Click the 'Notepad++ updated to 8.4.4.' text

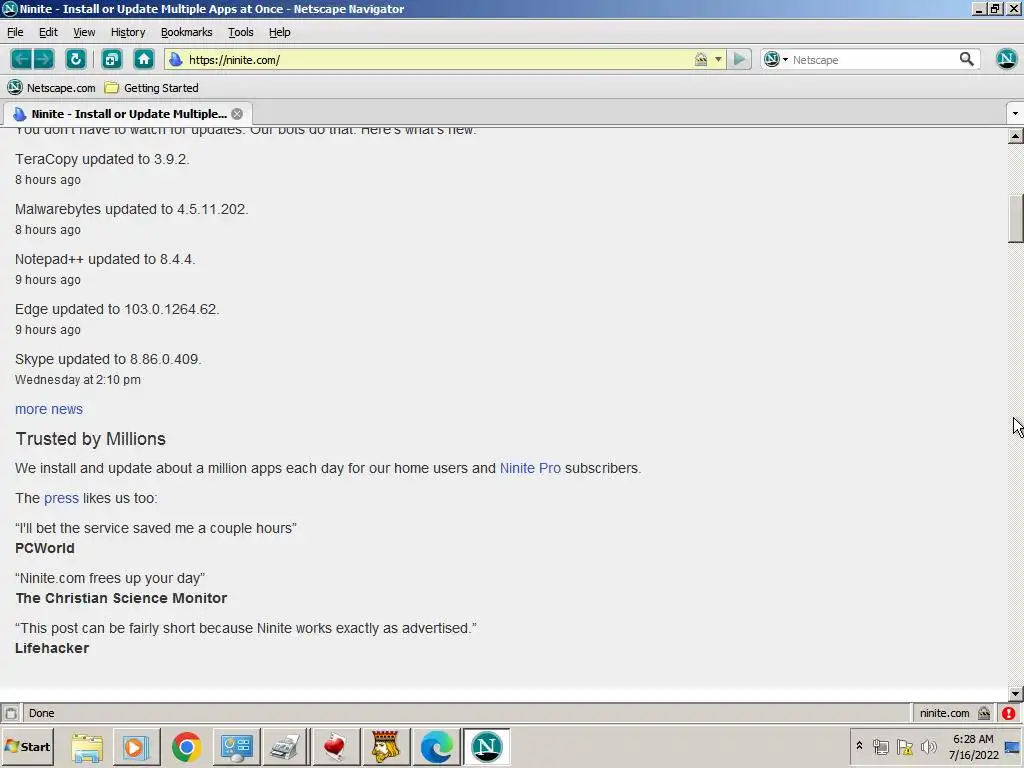tap(105, 259)
